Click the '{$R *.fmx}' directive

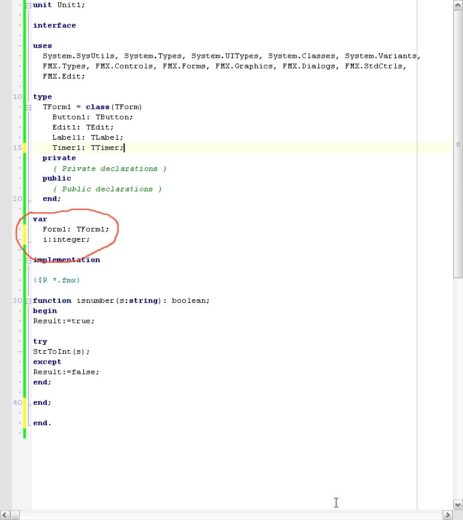click(56, 280)
